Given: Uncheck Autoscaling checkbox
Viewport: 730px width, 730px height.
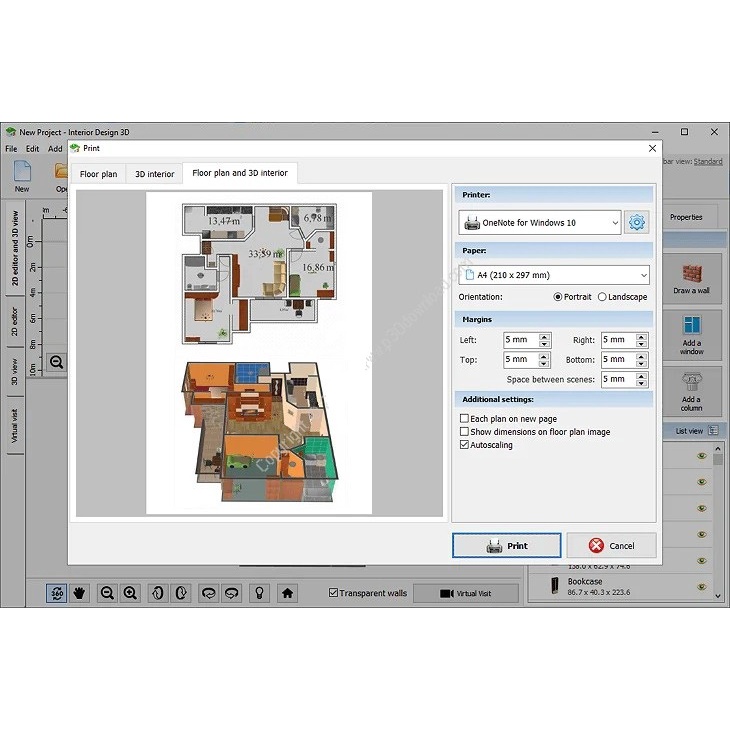Looking at the screenshot, I should pyautogui.click(x=464, y=445).
